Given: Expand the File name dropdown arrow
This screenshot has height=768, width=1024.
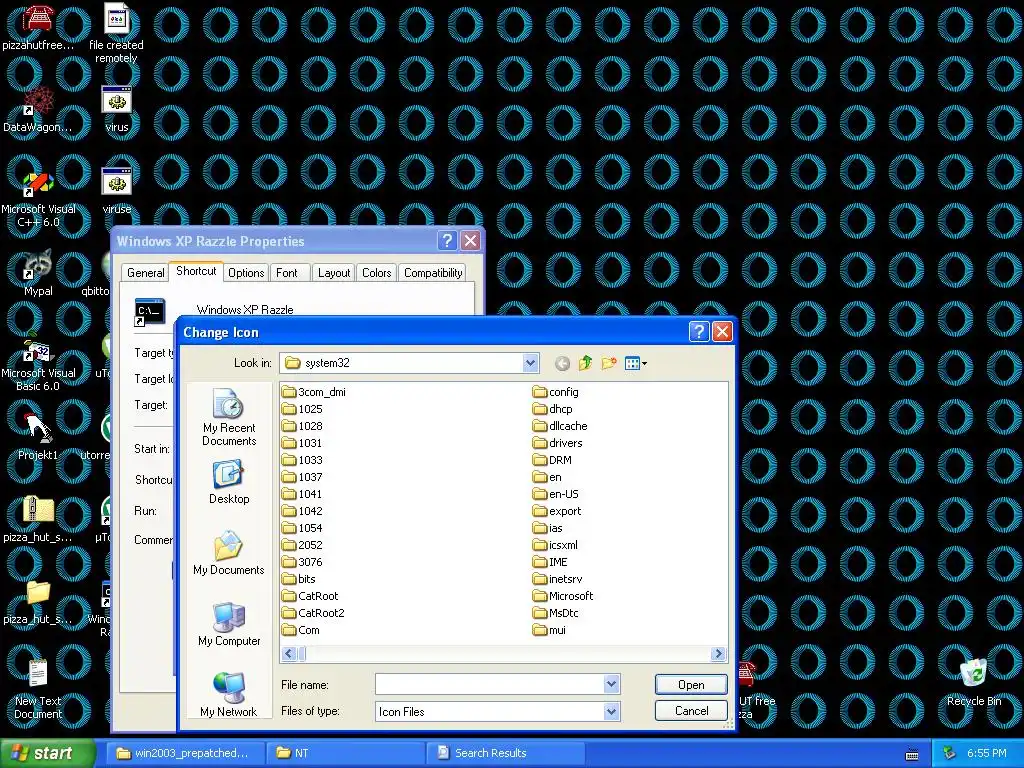Looking at the screenshot, I should pyautogui.click(x=611, y=684).
